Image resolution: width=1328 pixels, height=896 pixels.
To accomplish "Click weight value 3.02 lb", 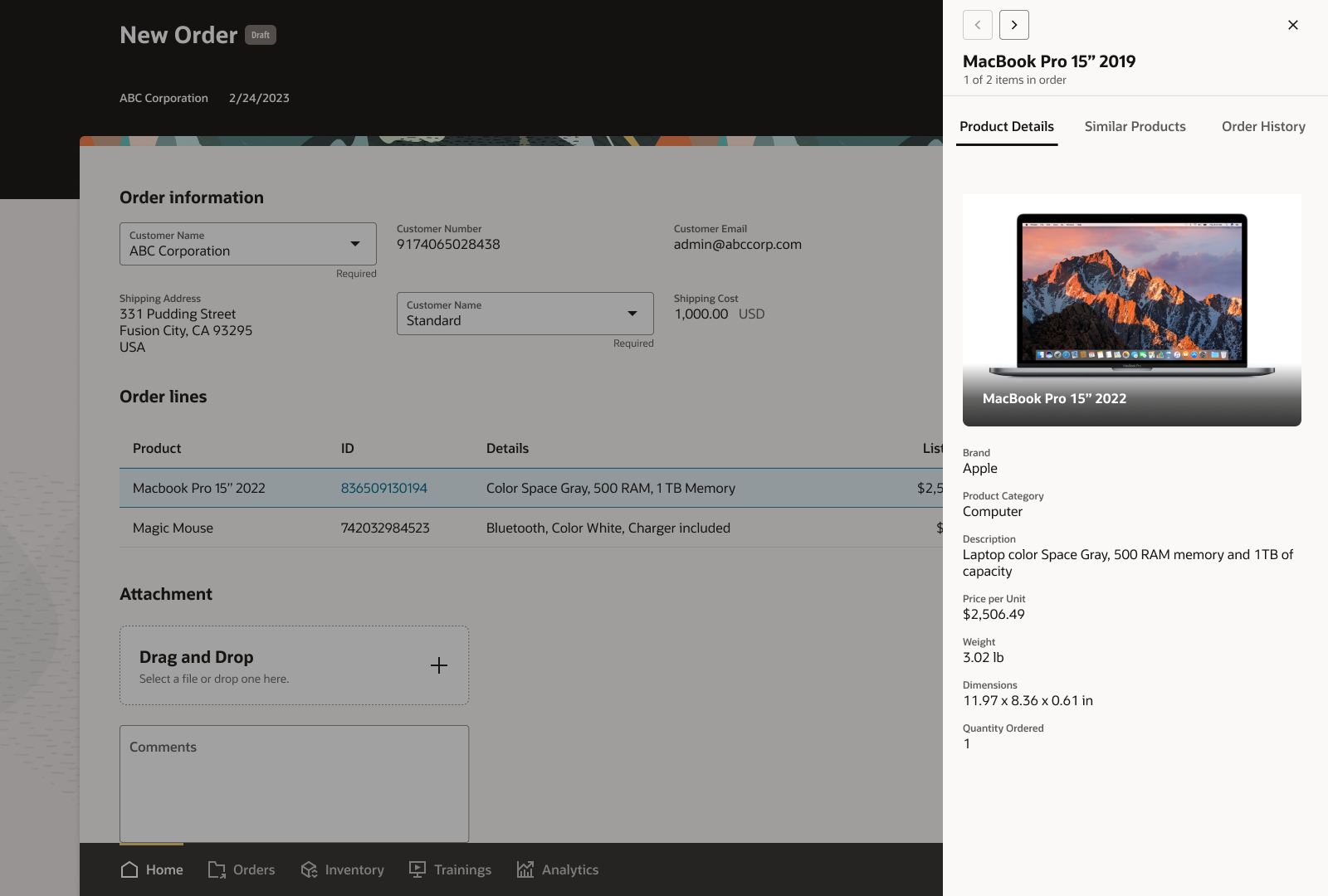I will pos(984,658).
